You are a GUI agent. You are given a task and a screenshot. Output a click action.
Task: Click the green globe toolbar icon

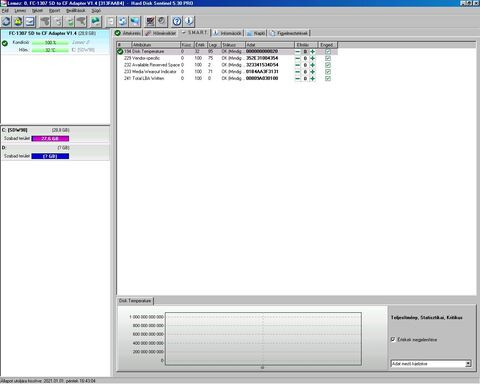coord(96,22)
